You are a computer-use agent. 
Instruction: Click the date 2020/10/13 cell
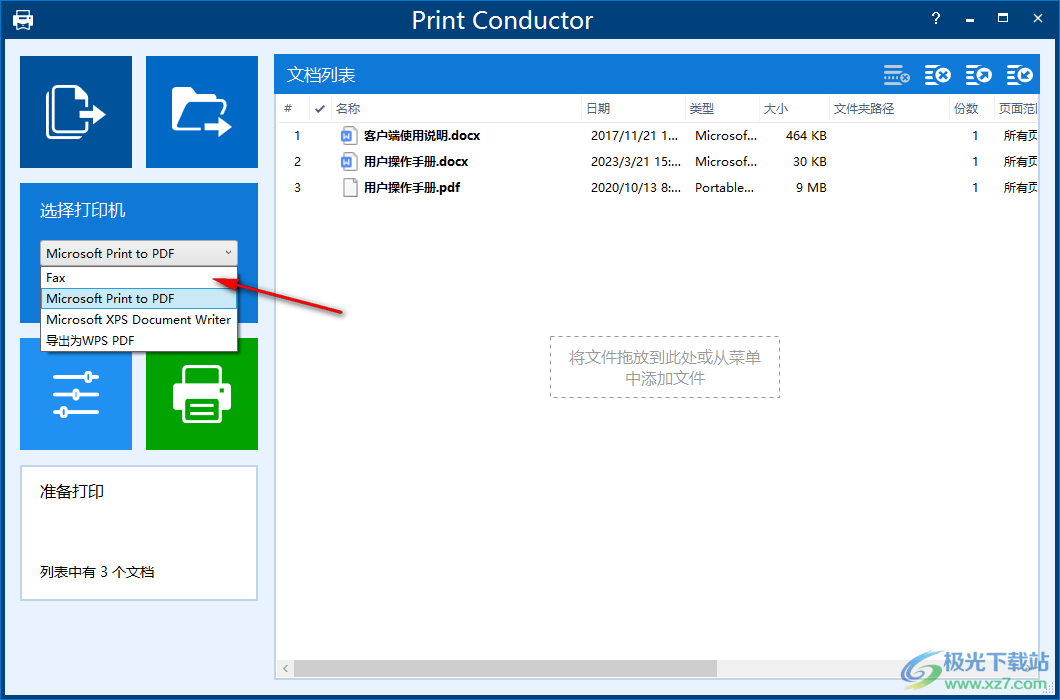(636, 187)
